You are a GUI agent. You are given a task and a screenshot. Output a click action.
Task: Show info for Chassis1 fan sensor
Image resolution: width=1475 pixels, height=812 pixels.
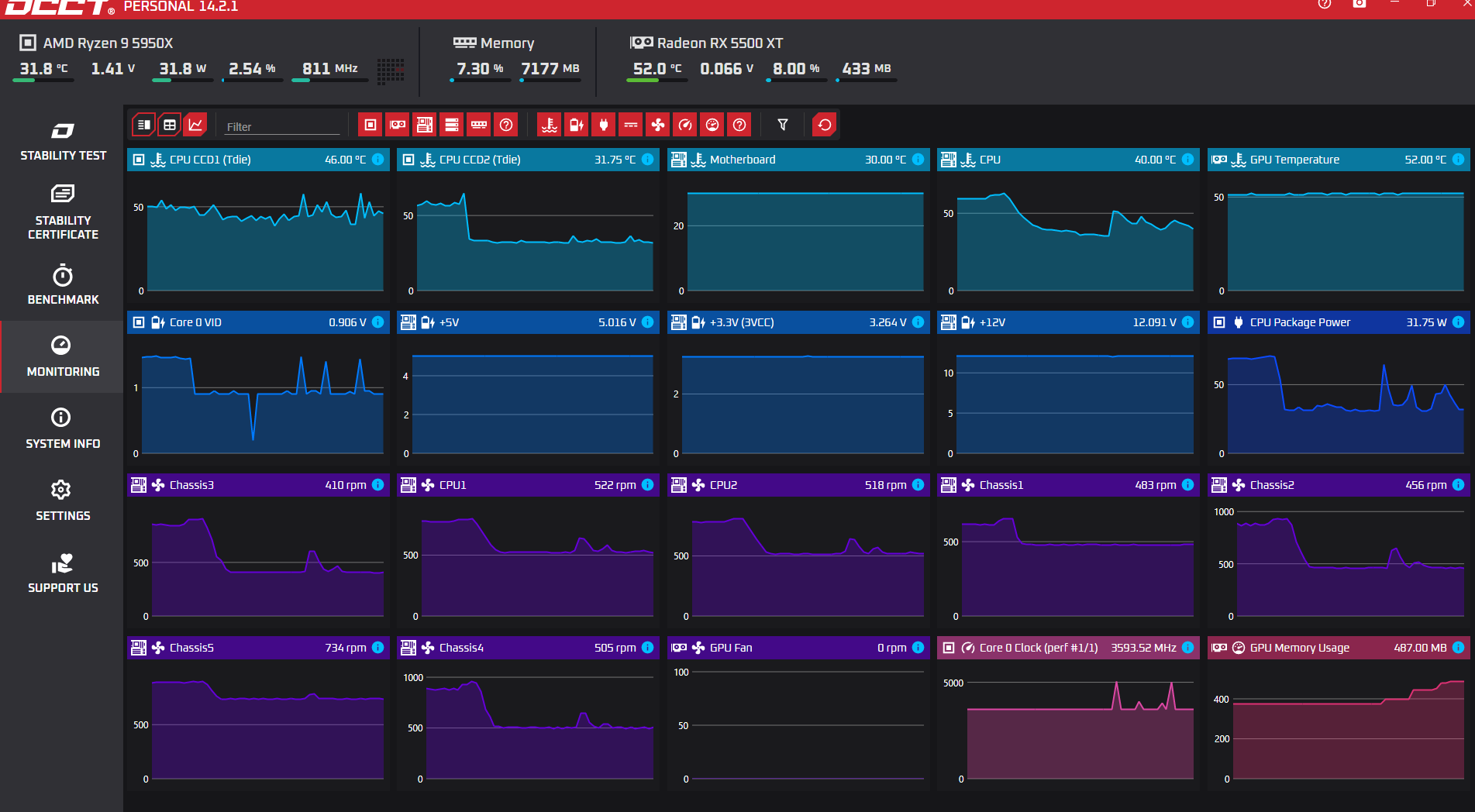tap(1188, 485)
